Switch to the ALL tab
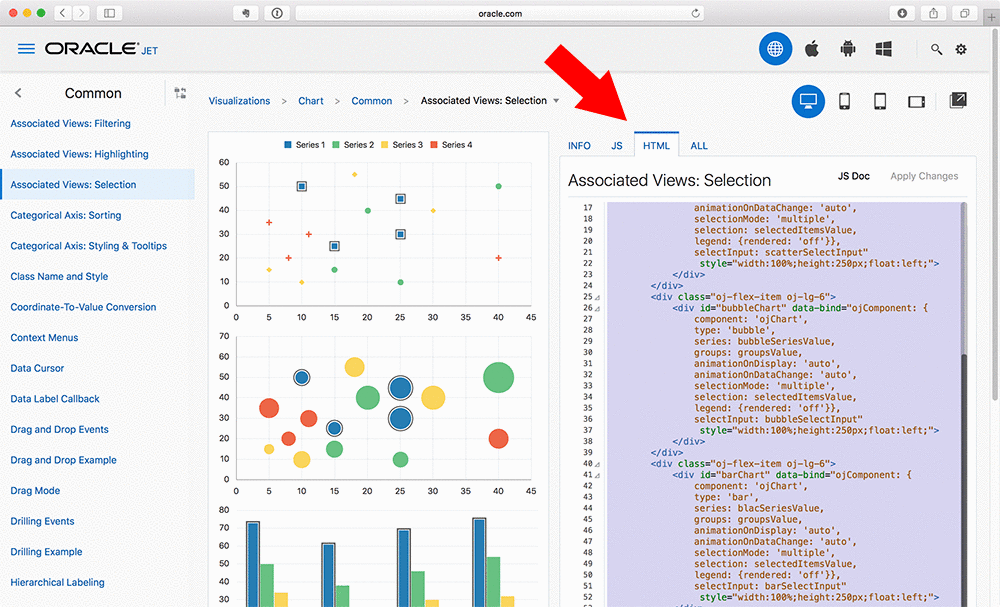Viewport: 1000px width, 607px height. [x=699, y=145]
